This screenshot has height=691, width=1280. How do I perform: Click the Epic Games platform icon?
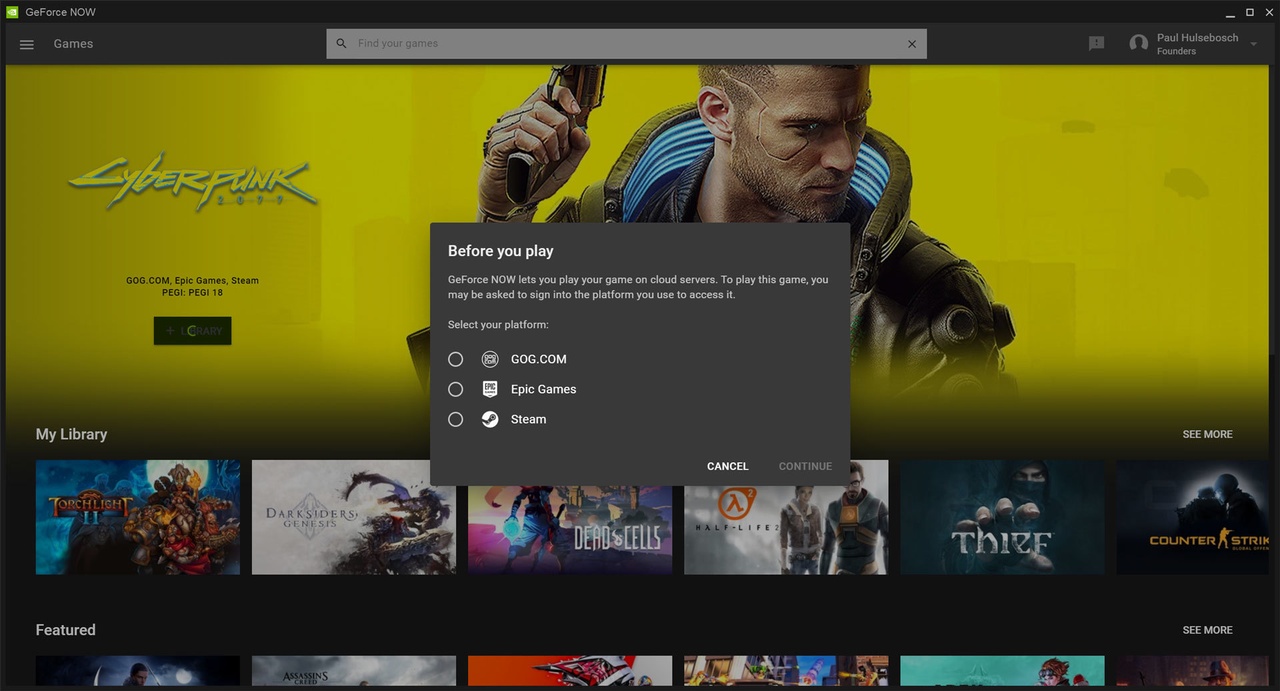pyautogui.click(x=490, y=389)
